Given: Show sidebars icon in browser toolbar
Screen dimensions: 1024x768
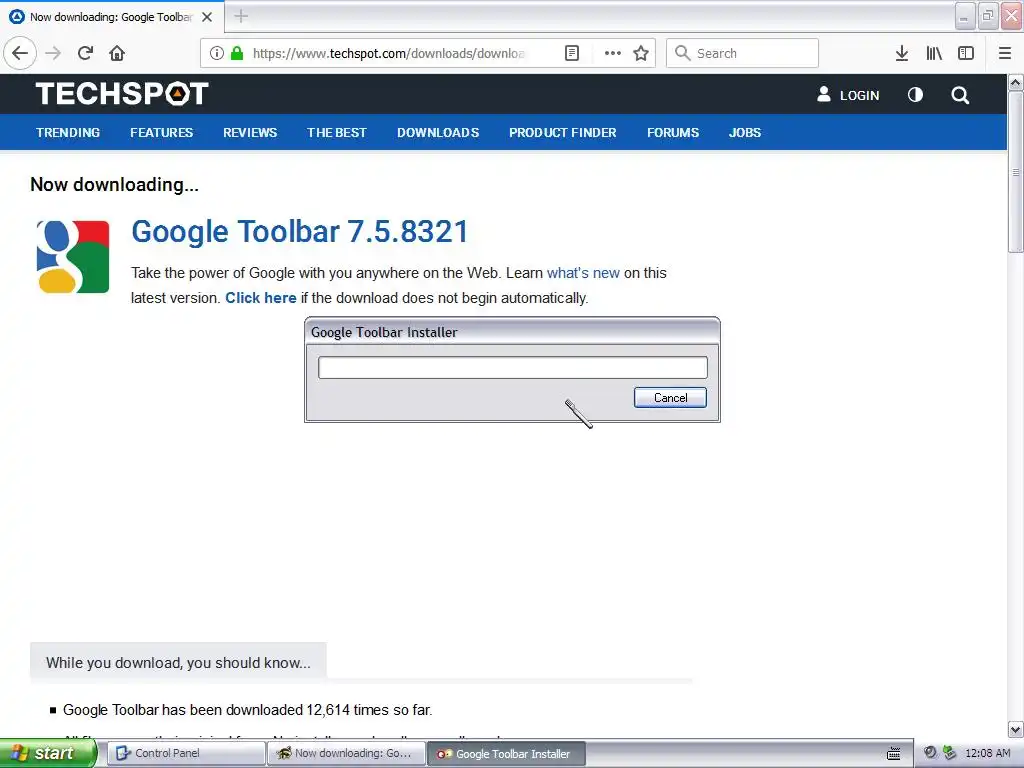Looking at the screenshot, I should (966, 53).
